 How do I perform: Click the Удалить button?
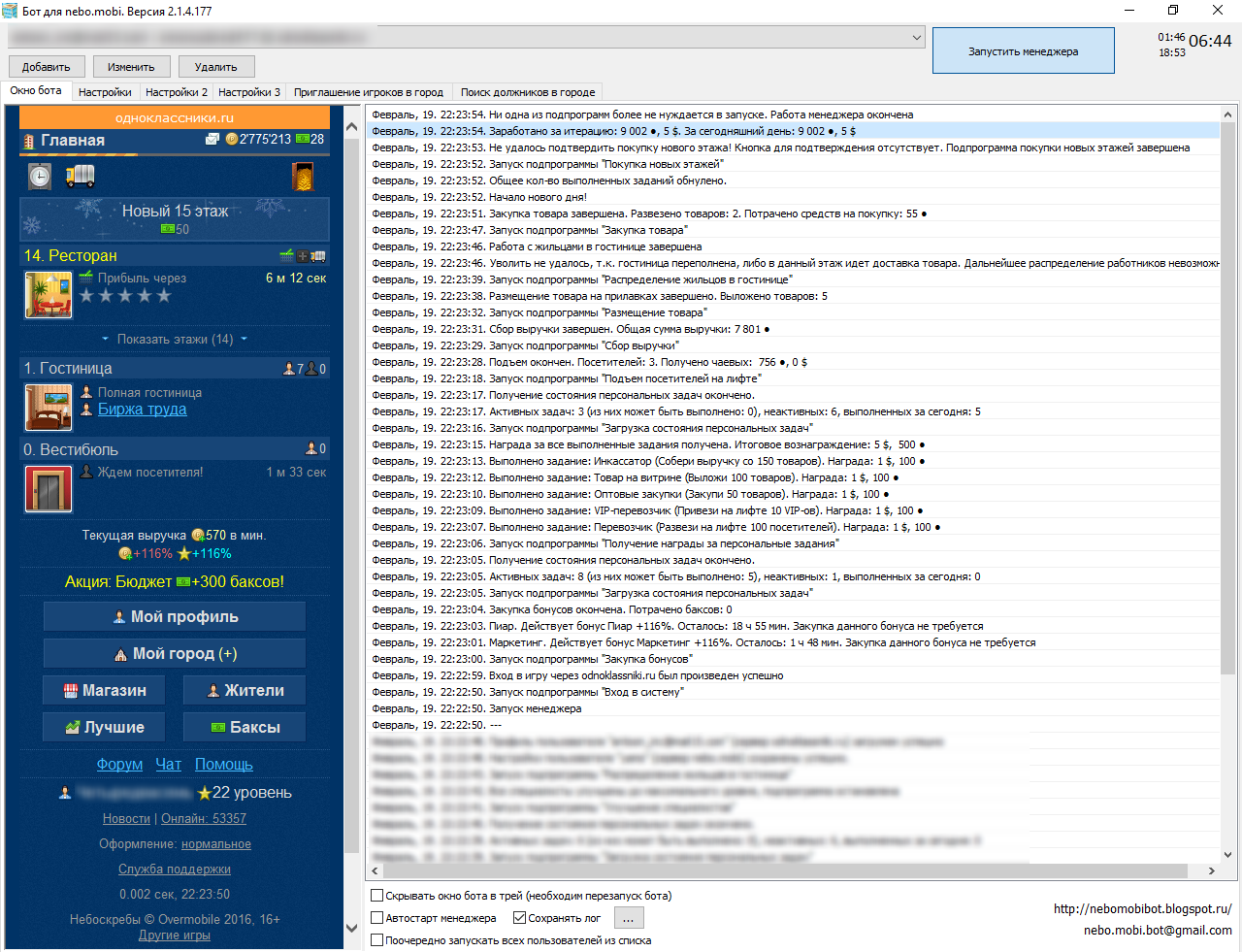coord(215,67)
